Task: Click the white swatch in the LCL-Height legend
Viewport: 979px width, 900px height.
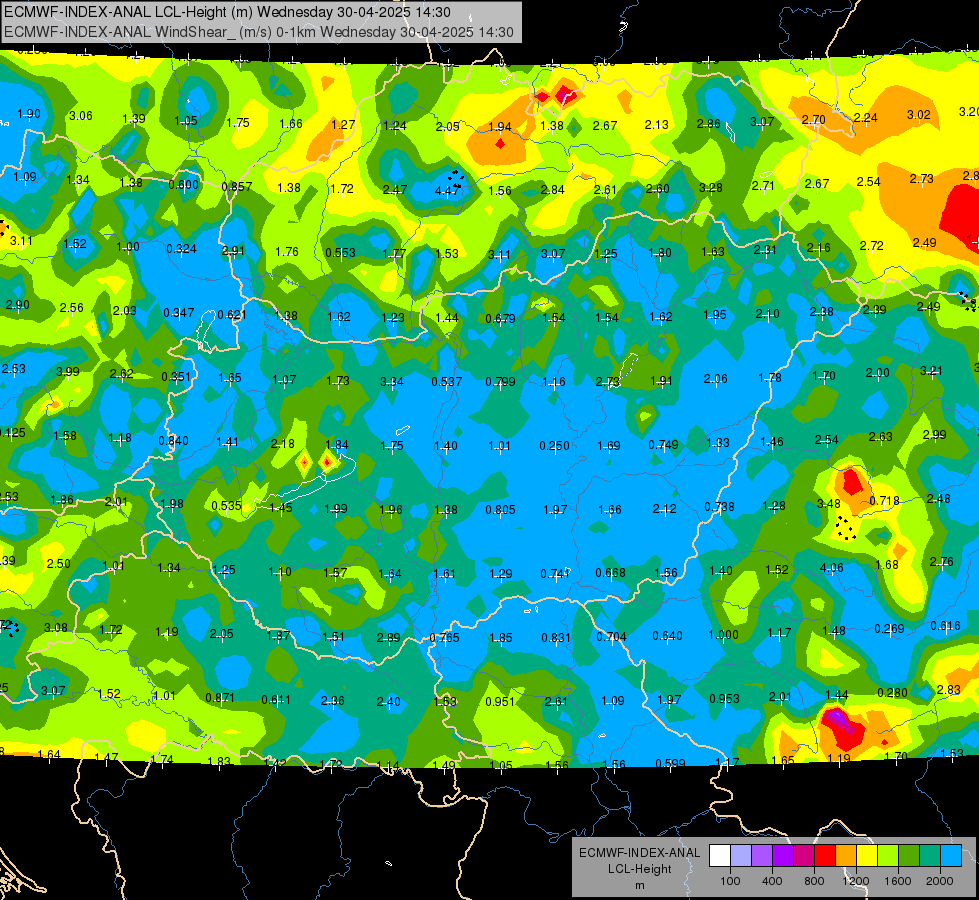Action: [720, 855]
